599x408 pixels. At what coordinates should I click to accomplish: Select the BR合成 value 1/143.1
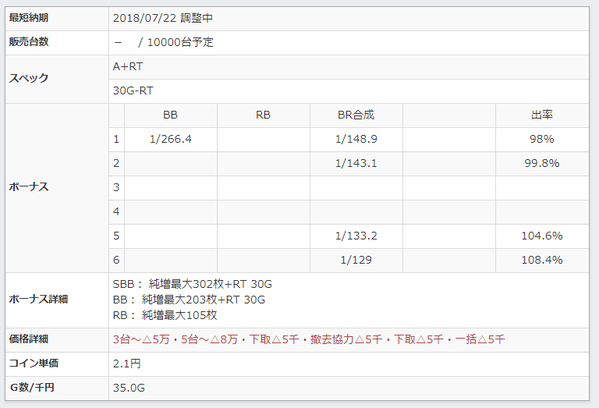coord(356,164)
